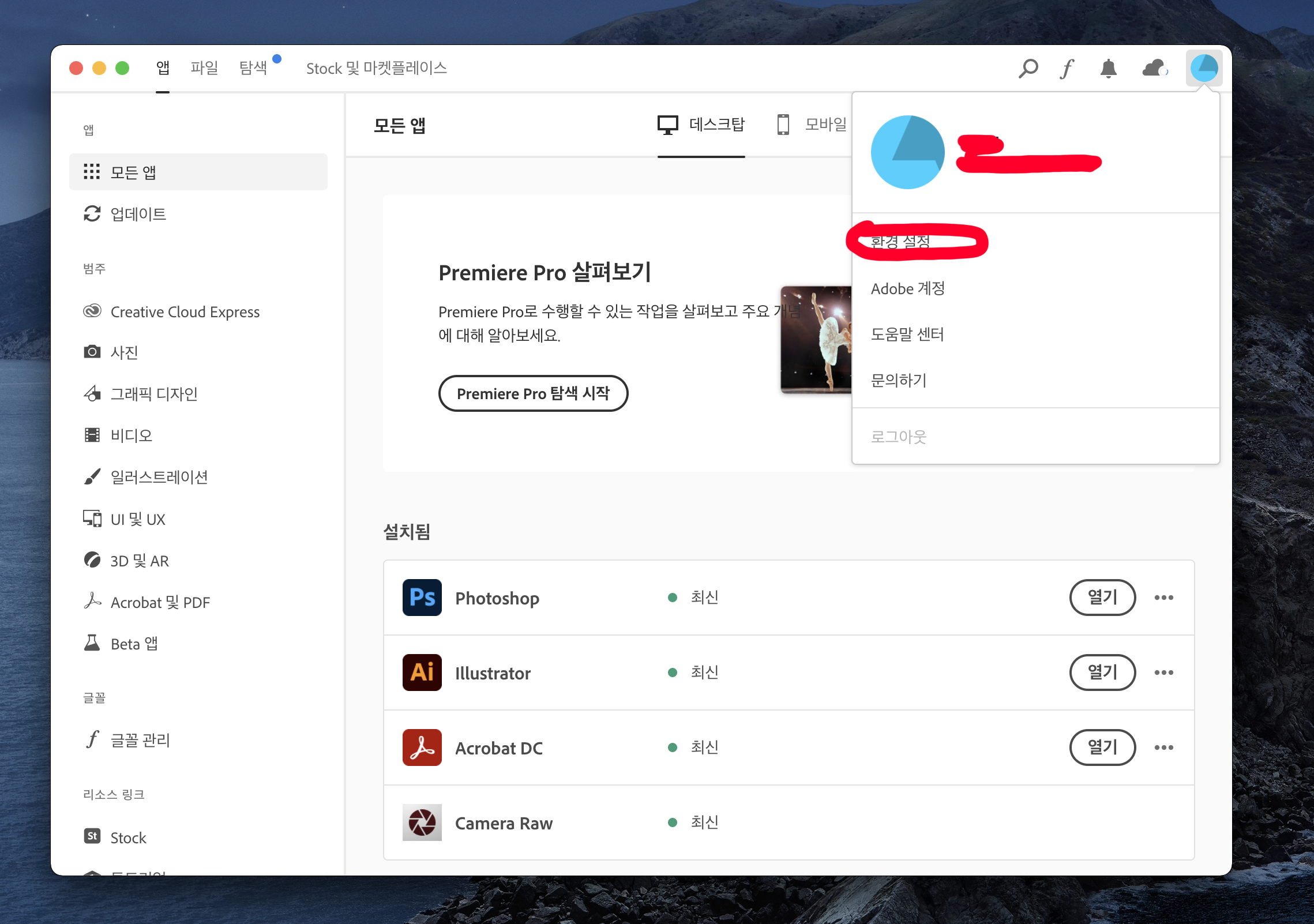The height and width of the screenshot is (924, 1314).
Task: Click the 사진 camera icon
Action: tap(92, 352)
